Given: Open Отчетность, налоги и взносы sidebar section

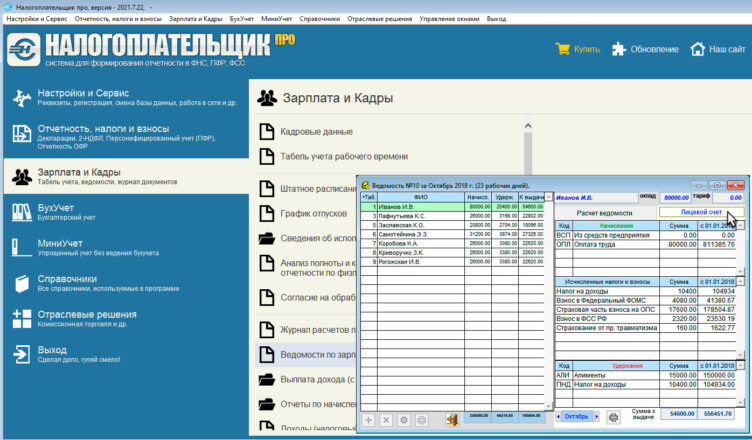Looking at the screenshot, I should click(126, 137).
